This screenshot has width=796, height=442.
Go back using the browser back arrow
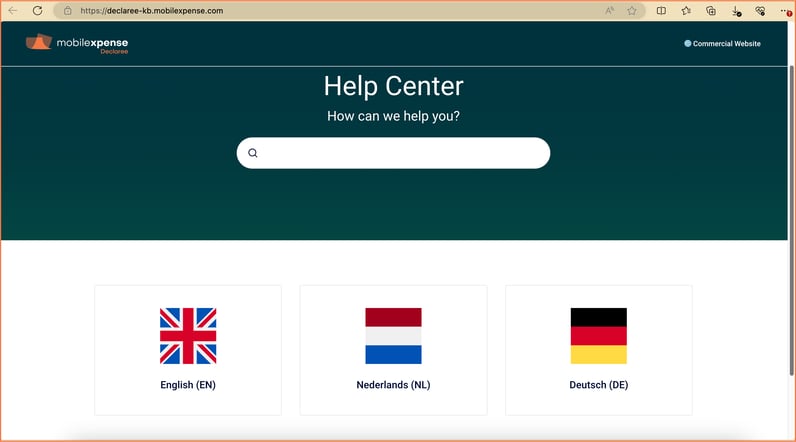click(13, 11)
